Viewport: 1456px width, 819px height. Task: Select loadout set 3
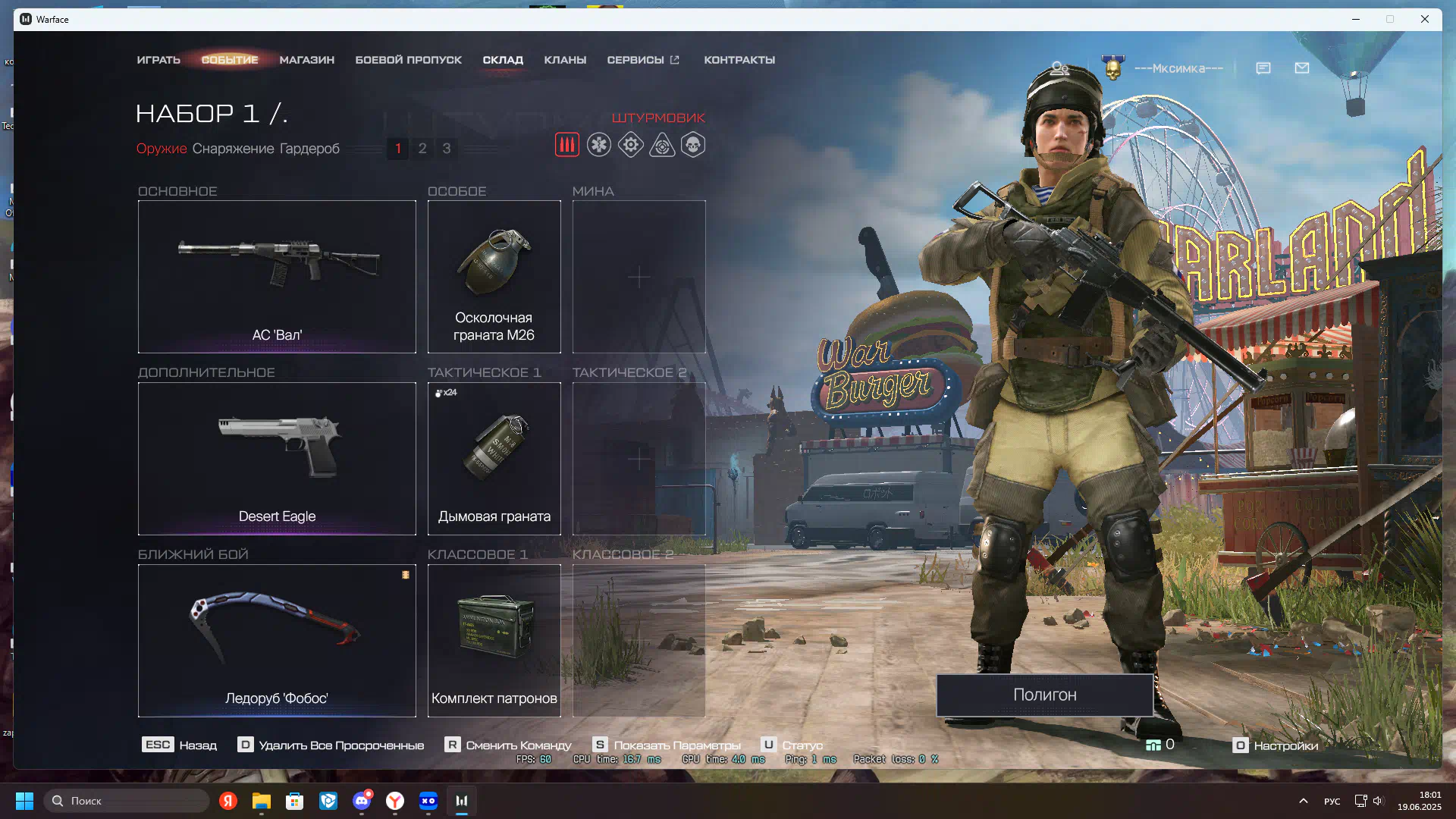pos(447,149)
